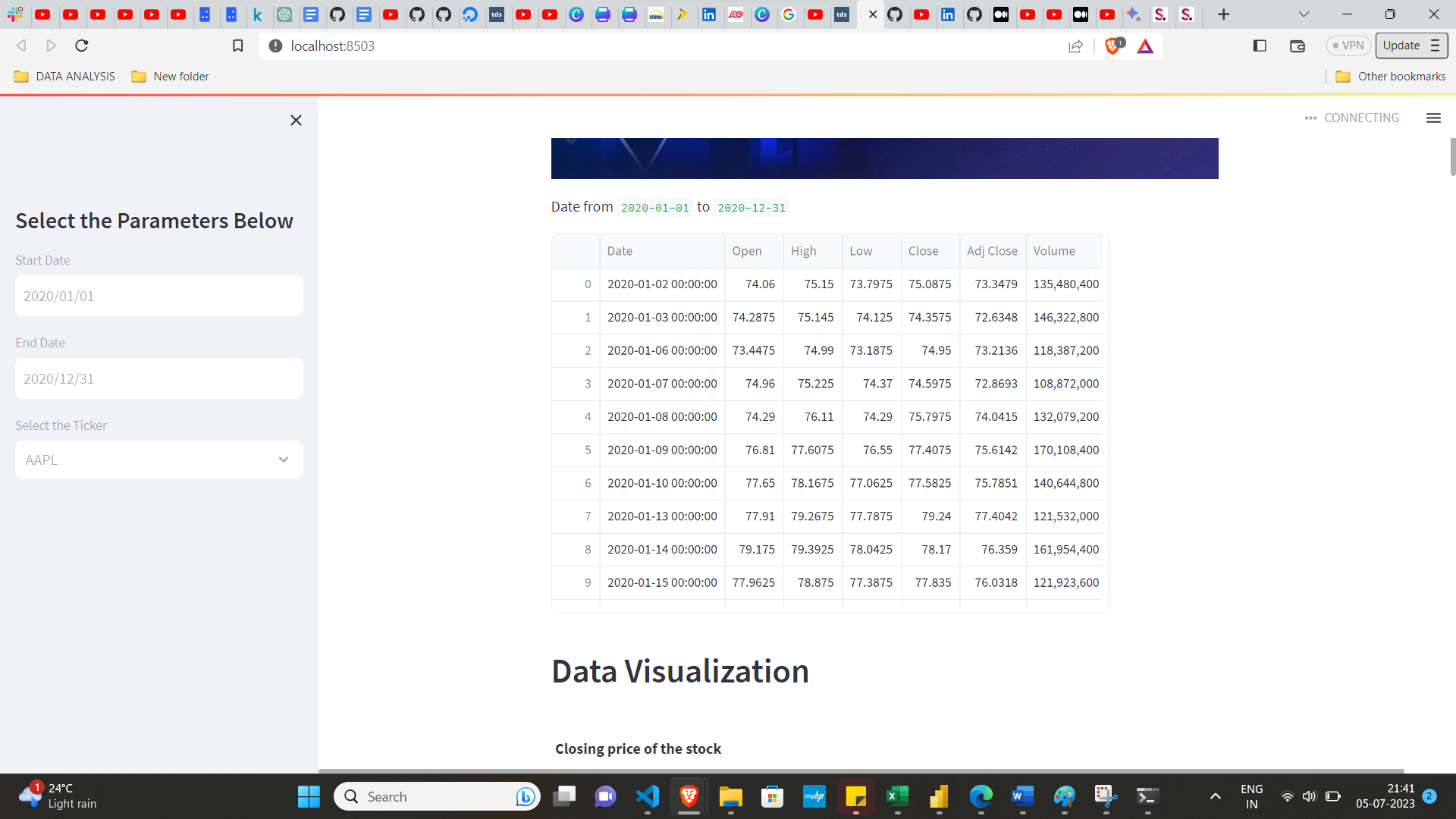The width and height of the screenshot is (1456, 819).
Task: Open Visual Studio Code from the taskbar
Action: click(x=647, y=796)
